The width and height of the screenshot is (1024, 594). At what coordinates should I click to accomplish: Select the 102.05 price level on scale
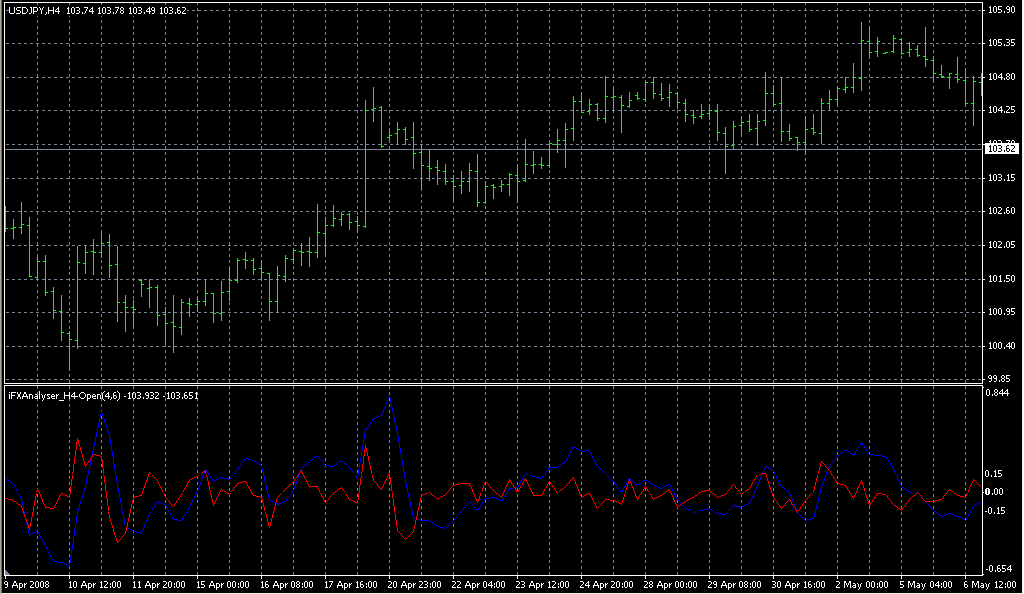[1000, 245]
